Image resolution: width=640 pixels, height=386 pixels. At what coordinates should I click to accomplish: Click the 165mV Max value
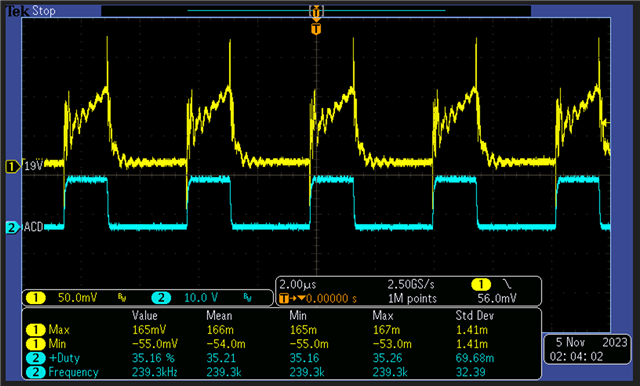coord(149,330)
